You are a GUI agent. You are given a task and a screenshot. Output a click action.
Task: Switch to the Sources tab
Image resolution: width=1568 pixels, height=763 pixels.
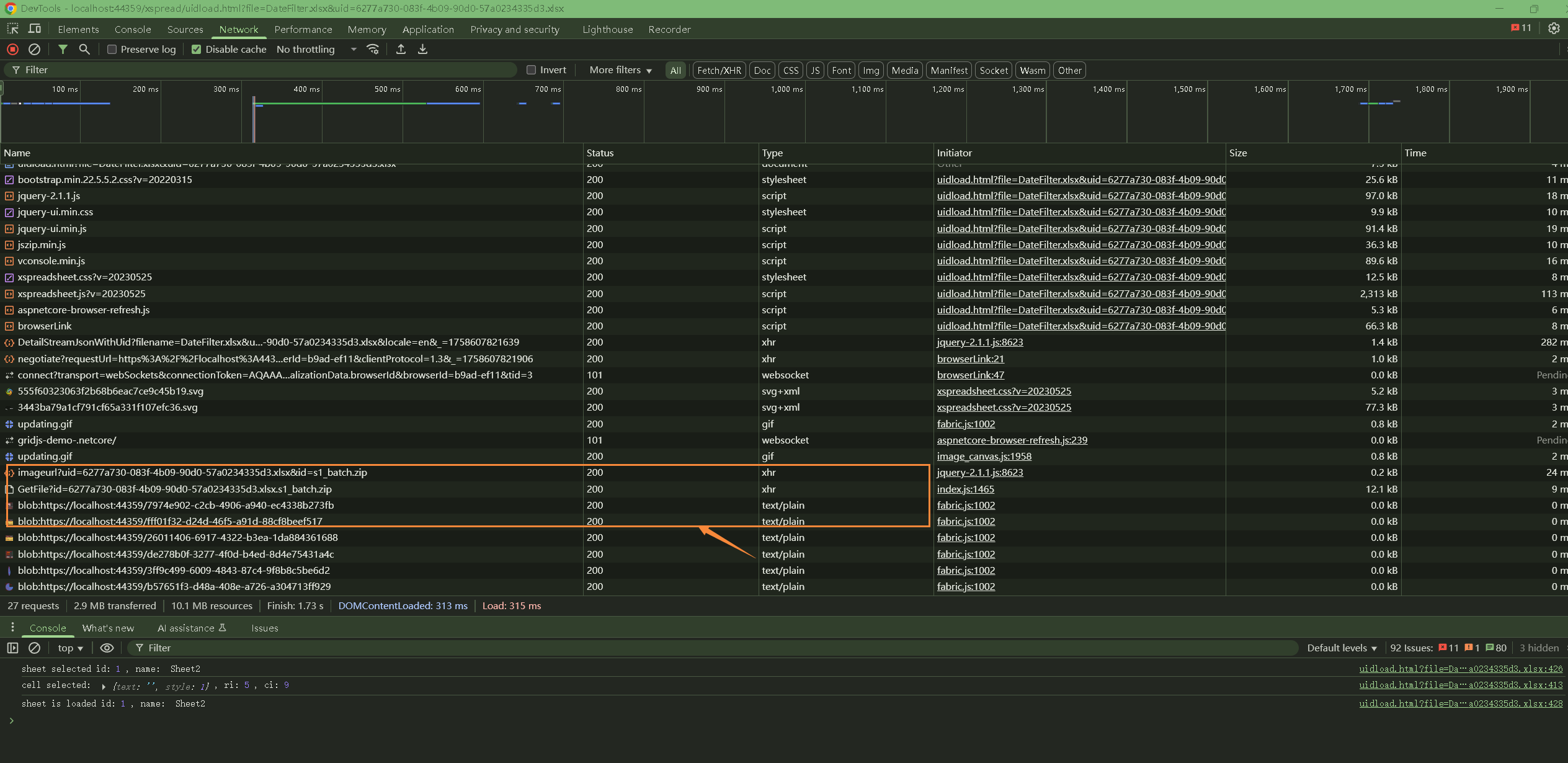(185, 29)
